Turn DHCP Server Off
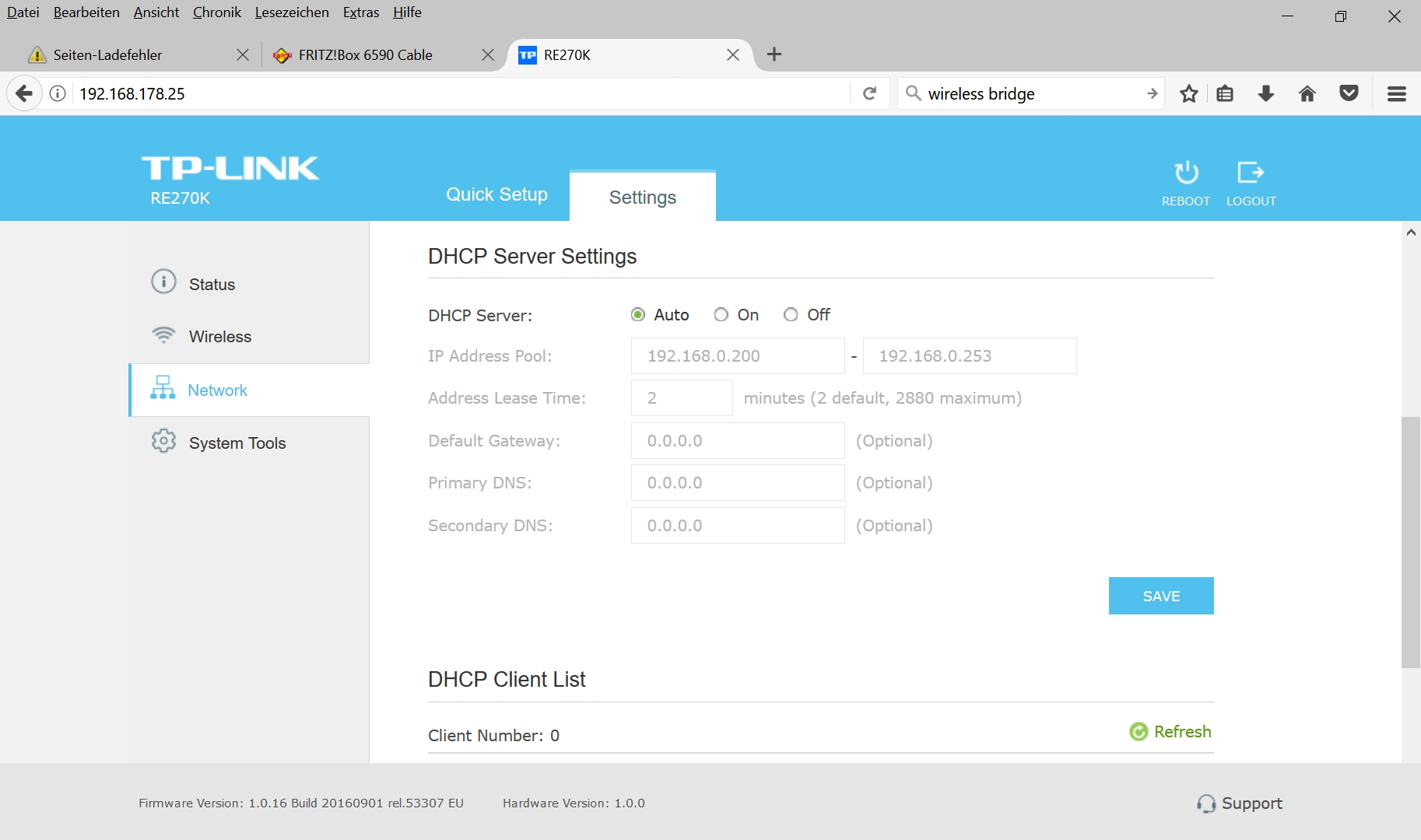The image size is (1421, 840). click(791, 315)
